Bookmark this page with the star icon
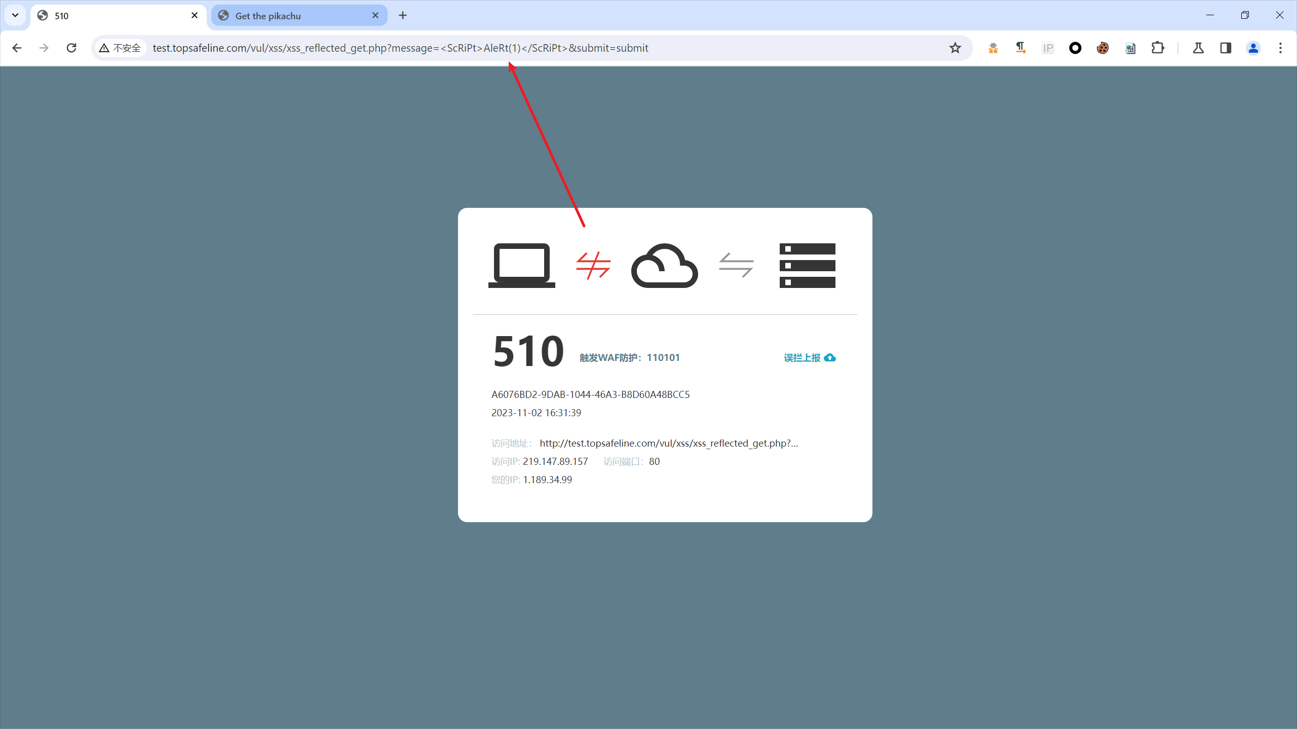 (955, 48)
